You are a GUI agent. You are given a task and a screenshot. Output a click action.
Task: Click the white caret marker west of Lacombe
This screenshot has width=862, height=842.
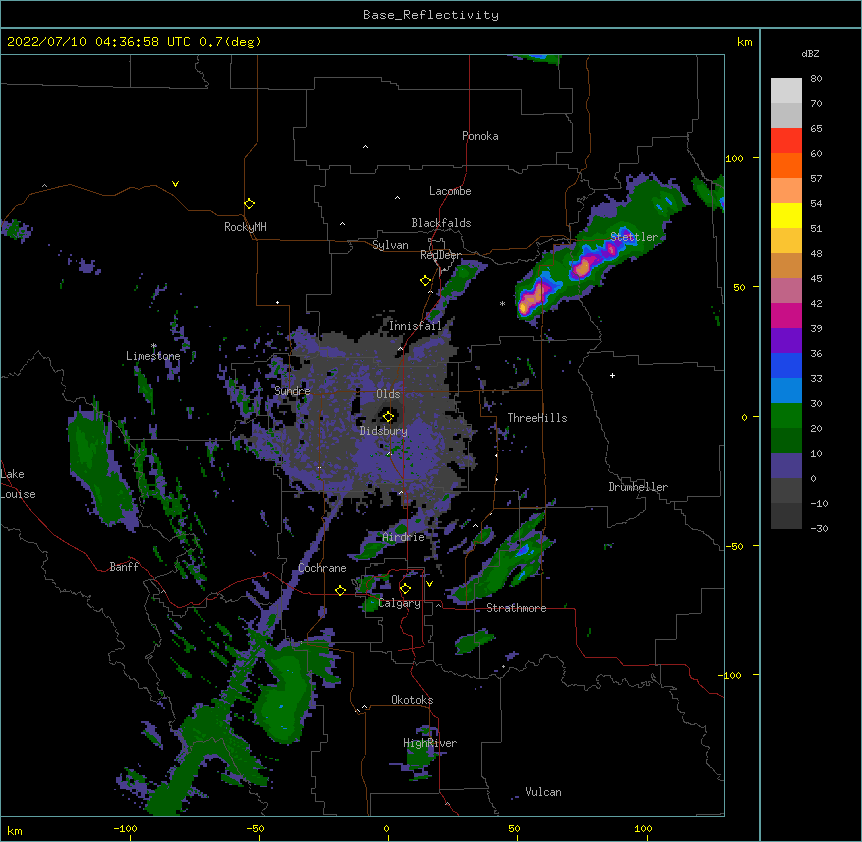coord(397,198)
